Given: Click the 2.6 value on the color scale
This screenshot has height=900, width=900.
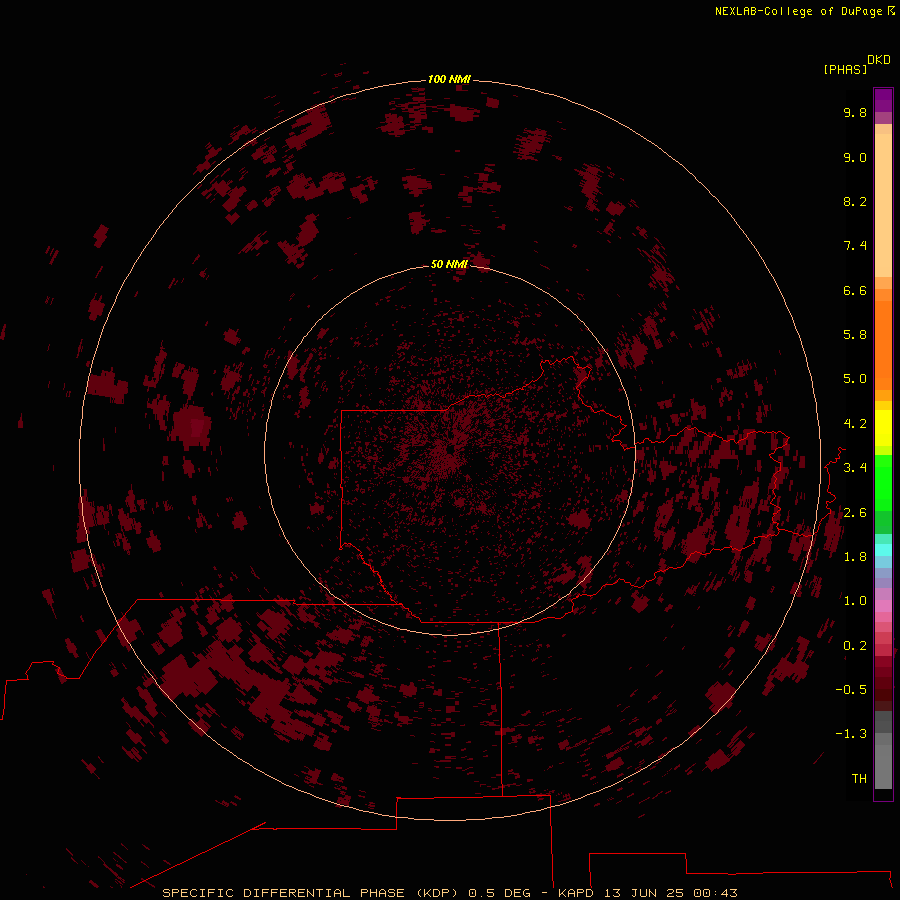Looking at the screenshot, I should [x=855, y=513].
